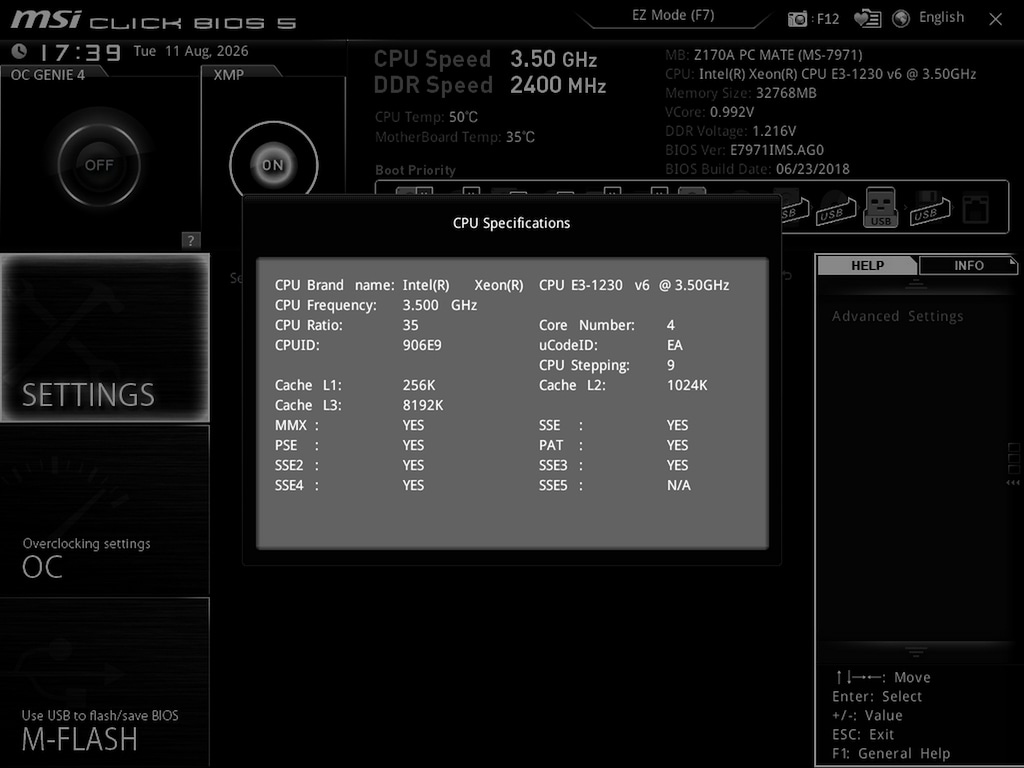Viewport: 1024px width, 768px height.
Task: Open the SETTINGS menu tile
Action: point(104,338)
